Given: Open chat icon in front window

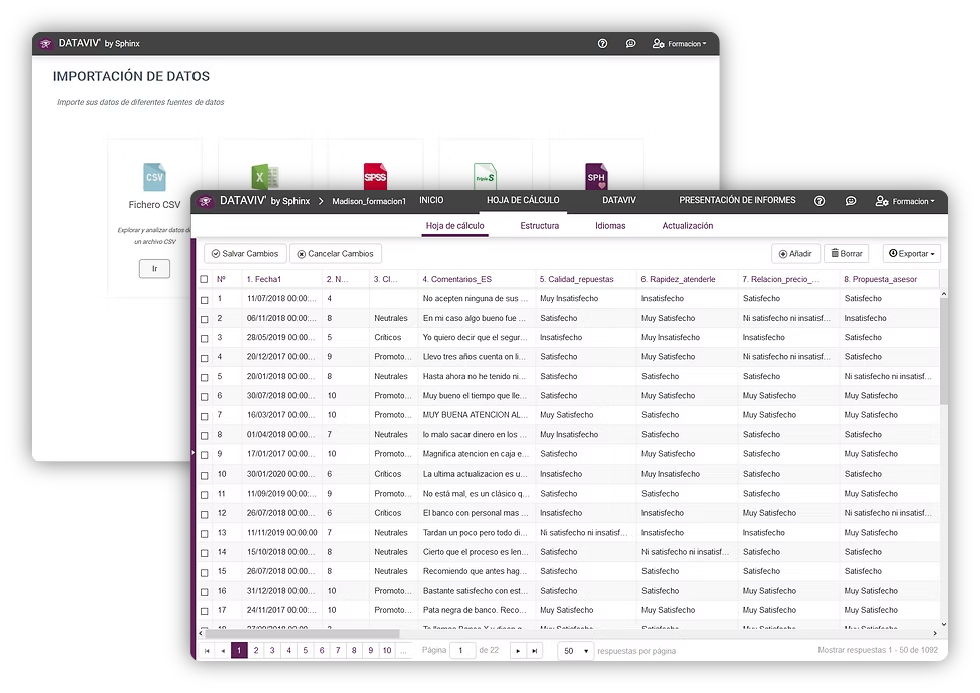Looking at the screenshot, I should click(x=851, y=201).
